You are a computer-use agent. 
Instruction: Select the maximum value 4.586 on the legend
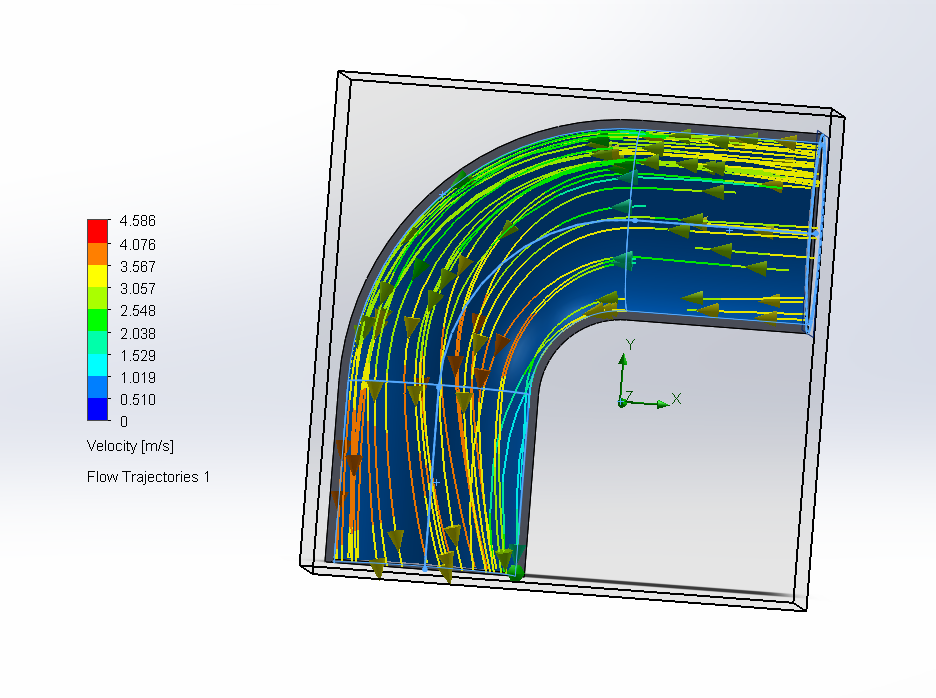point(136,221)
